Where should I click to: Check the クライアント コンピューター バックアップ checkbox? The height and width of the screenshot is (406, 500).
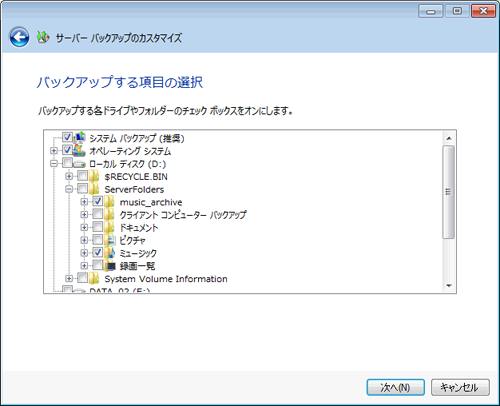[x=98, y=214]
